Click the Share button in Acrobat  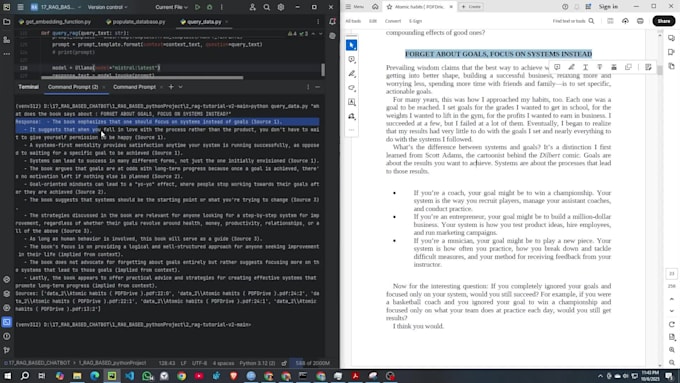[x=664, y=21]
